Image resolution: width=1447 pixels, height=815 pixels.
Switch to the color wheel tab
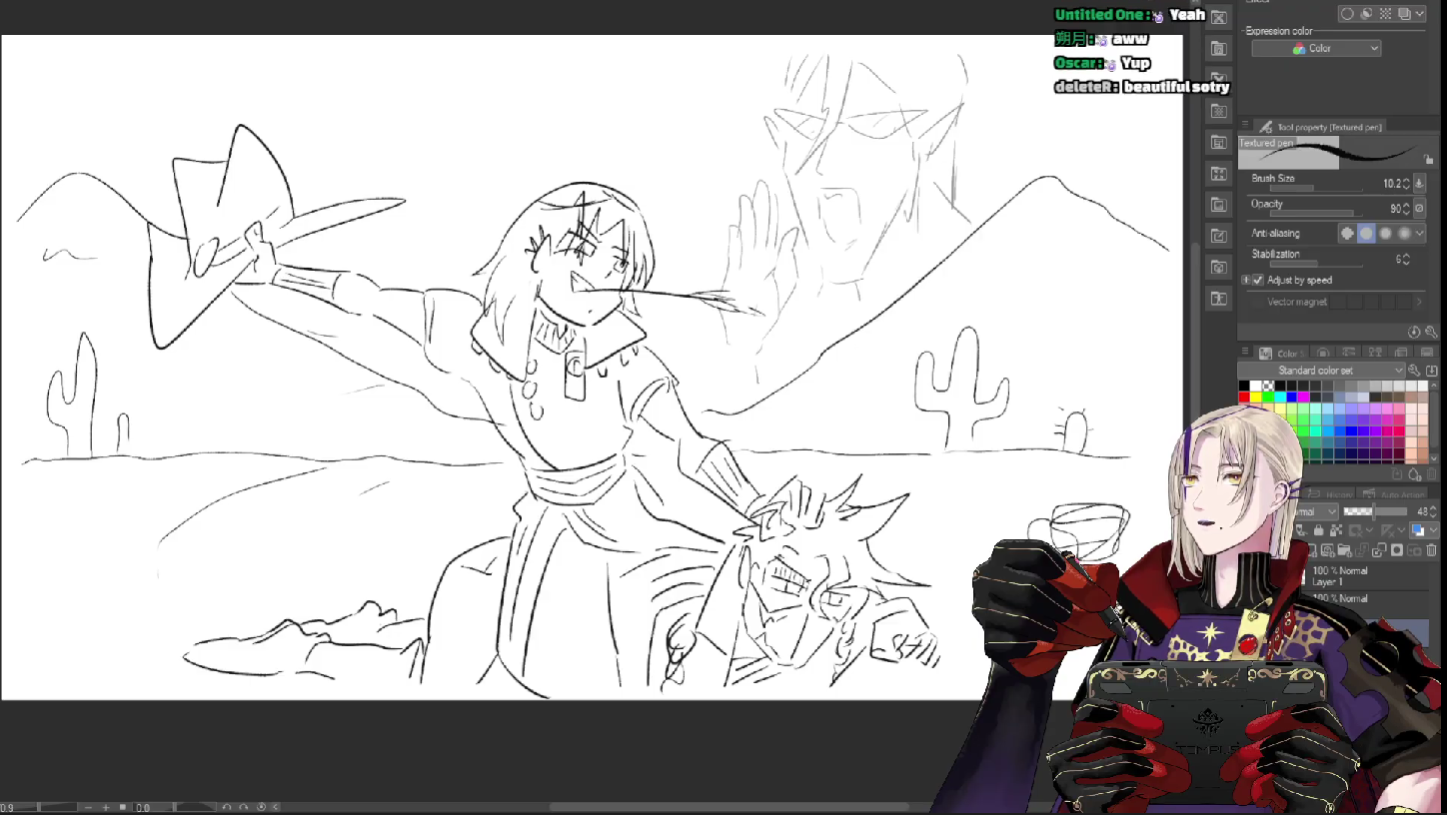(x=1323, y=353)
